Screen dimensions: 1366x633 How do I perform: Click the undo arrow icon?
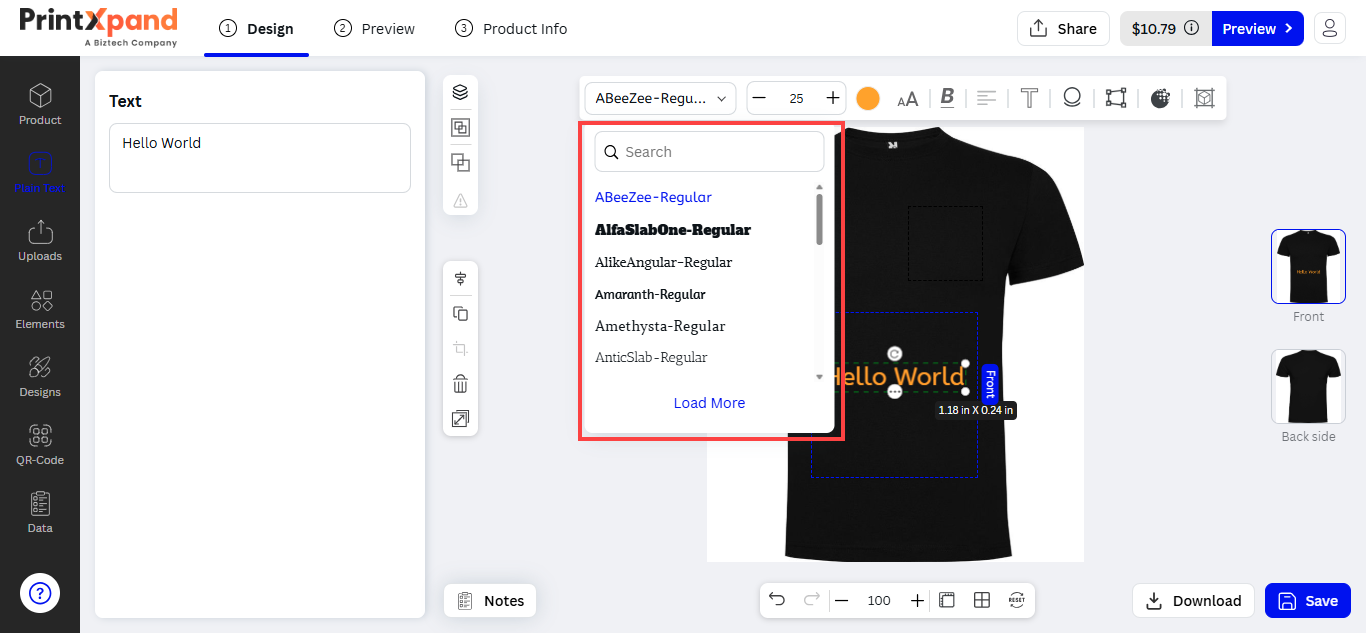(x=777, y=600)
